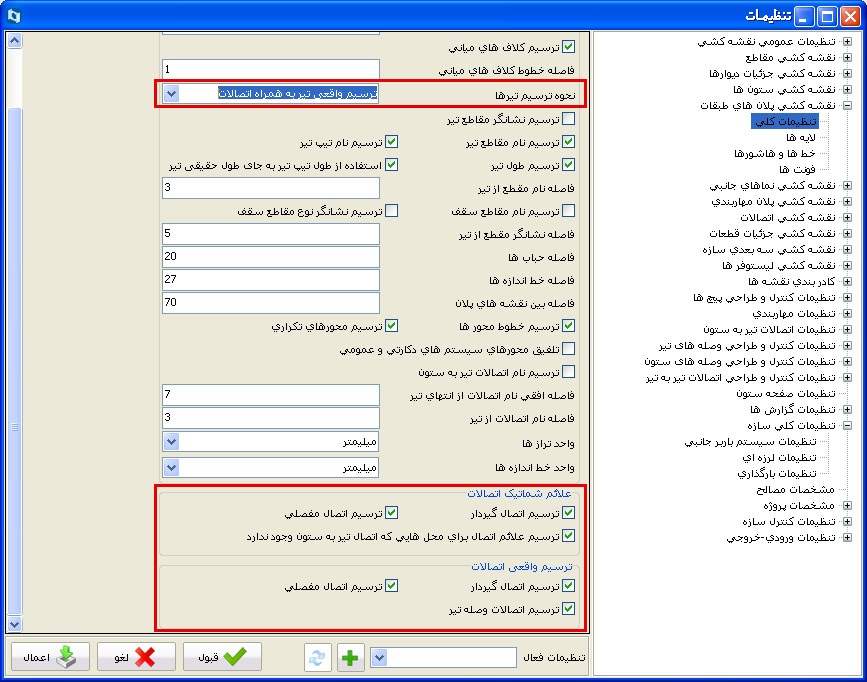Expand the نقشه کشي ستون ها tree node

pos(847,89)
